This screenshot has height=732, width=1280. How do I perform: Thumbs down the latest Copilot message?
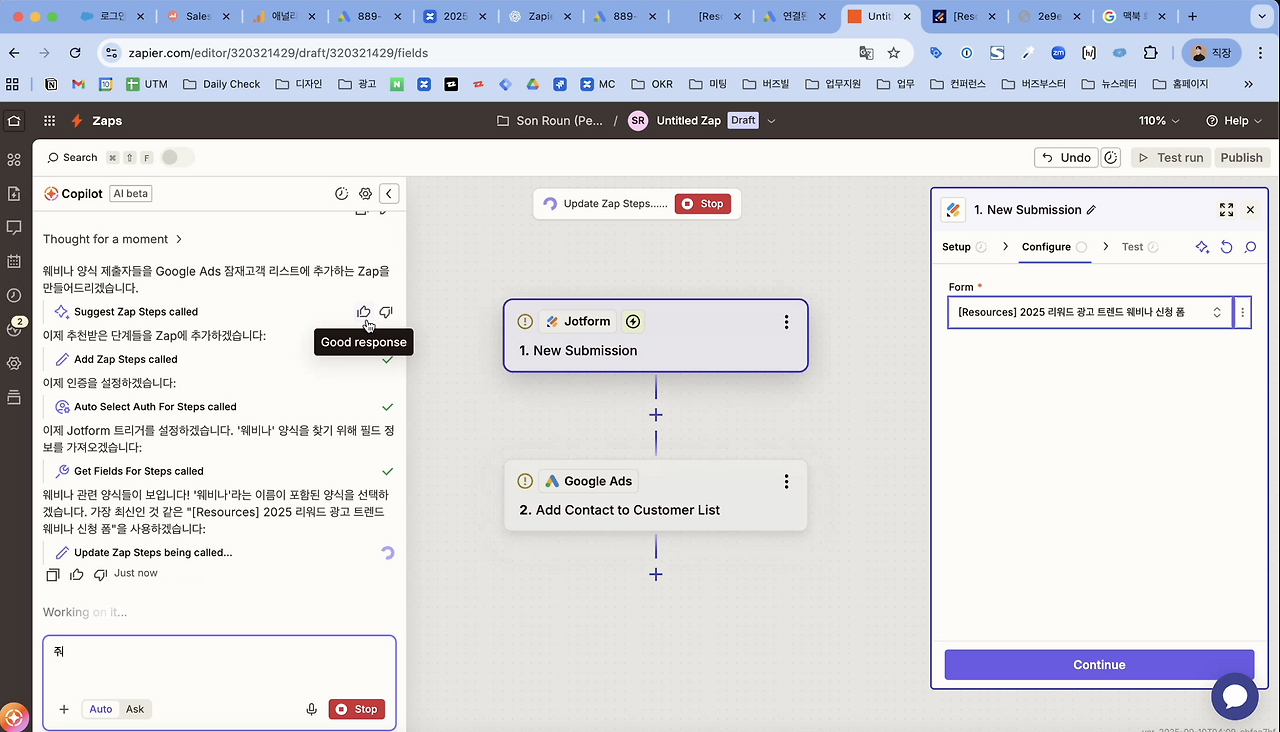[100, 574]
